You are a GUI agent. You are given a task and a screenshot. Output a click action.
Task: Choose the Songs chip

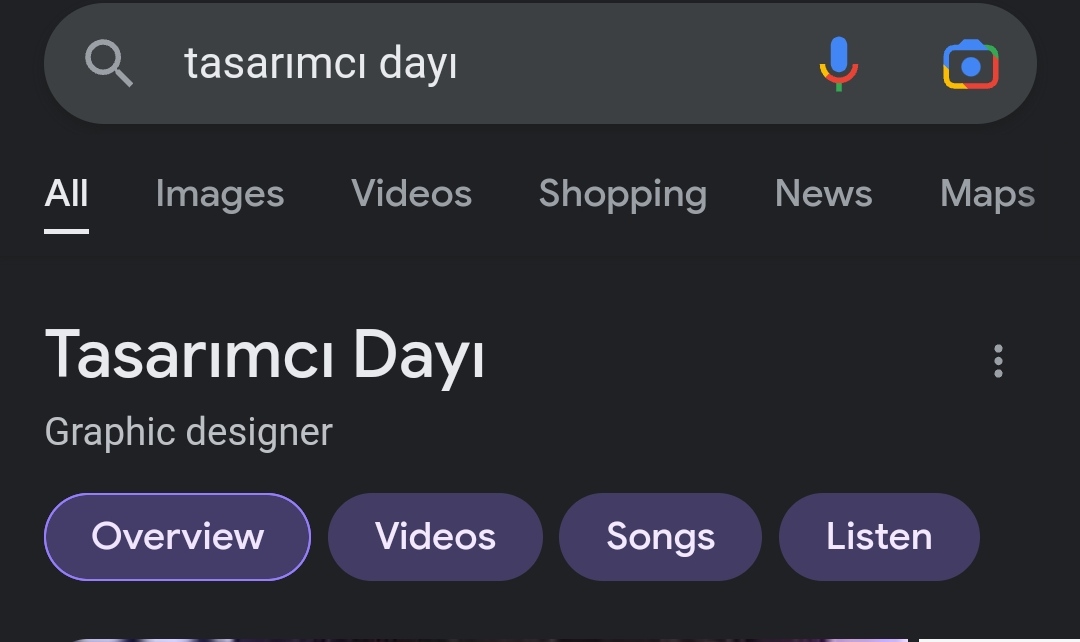pos(661,537)
